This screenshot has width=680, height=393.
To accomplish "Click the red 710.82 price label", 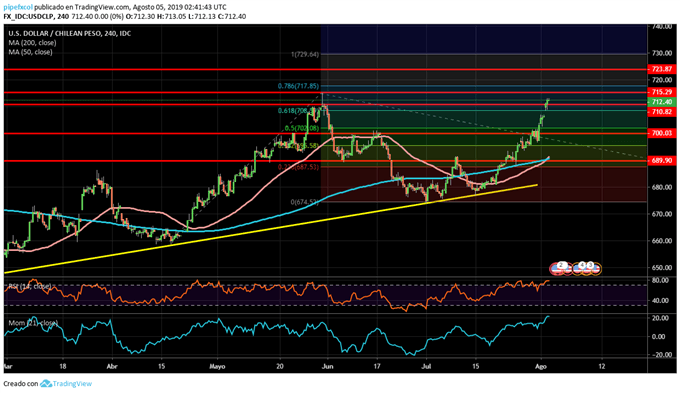I will 662,112.
